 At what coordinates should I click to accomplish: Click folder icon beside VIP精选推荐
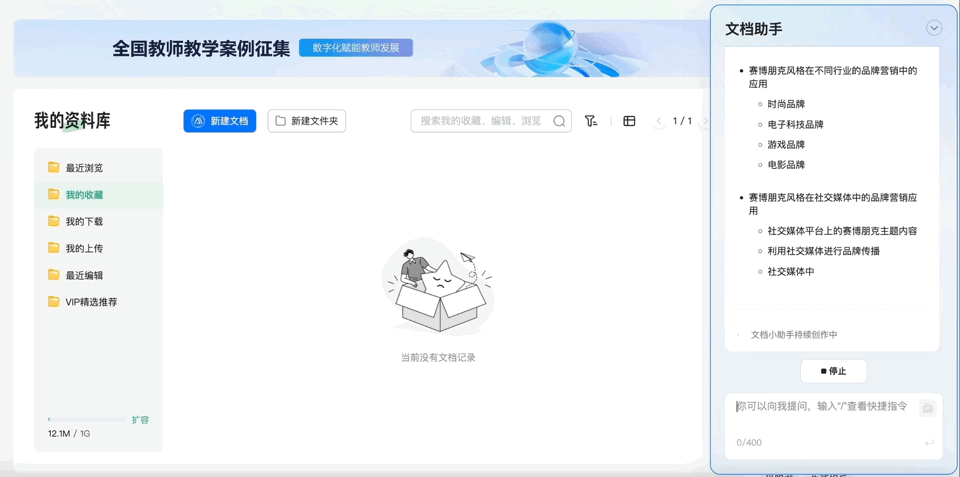click(54, 301)
